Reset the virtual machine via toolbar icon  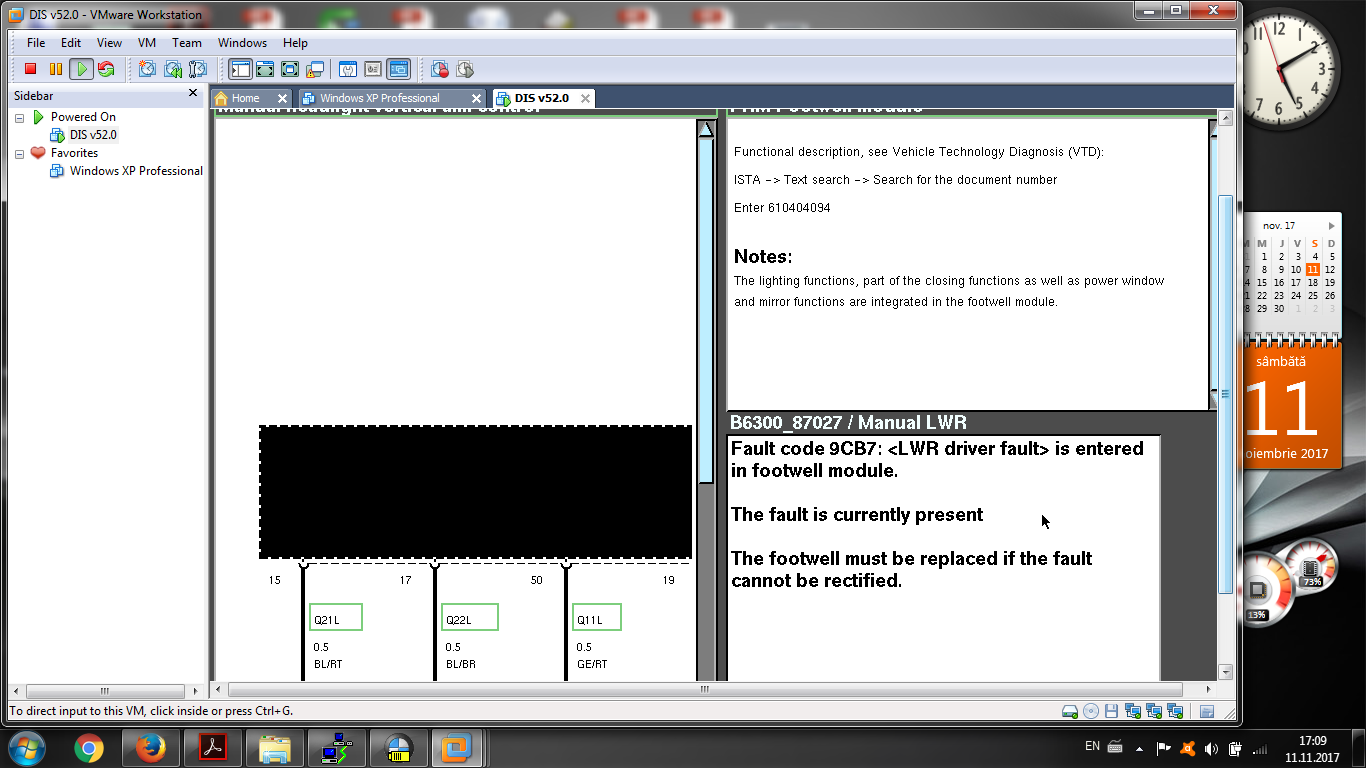pyautogui.click(x=105, y=69)
